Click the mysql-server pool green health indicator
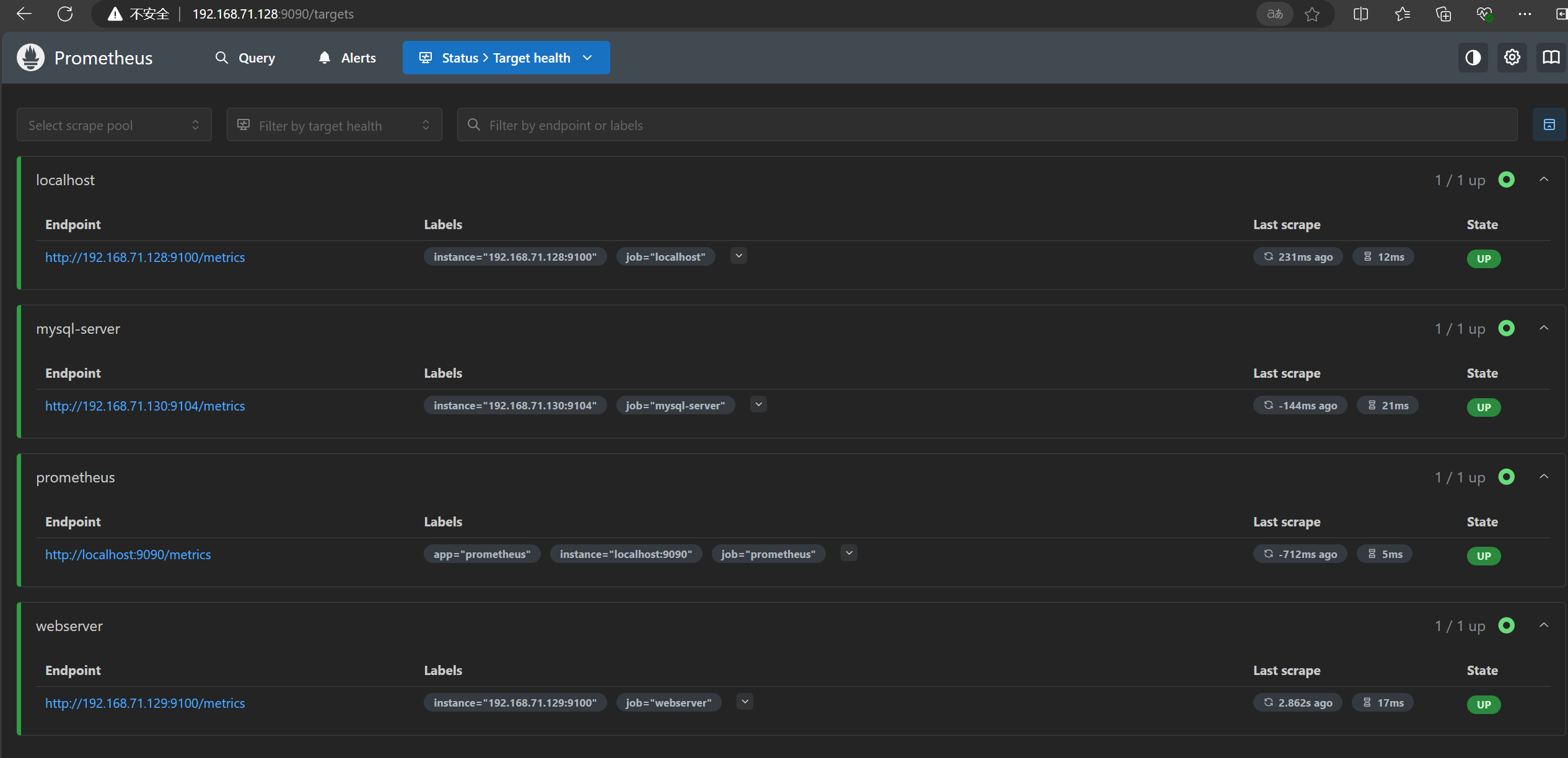The height and width of the screenshot is (758, 1568). 1507,328
